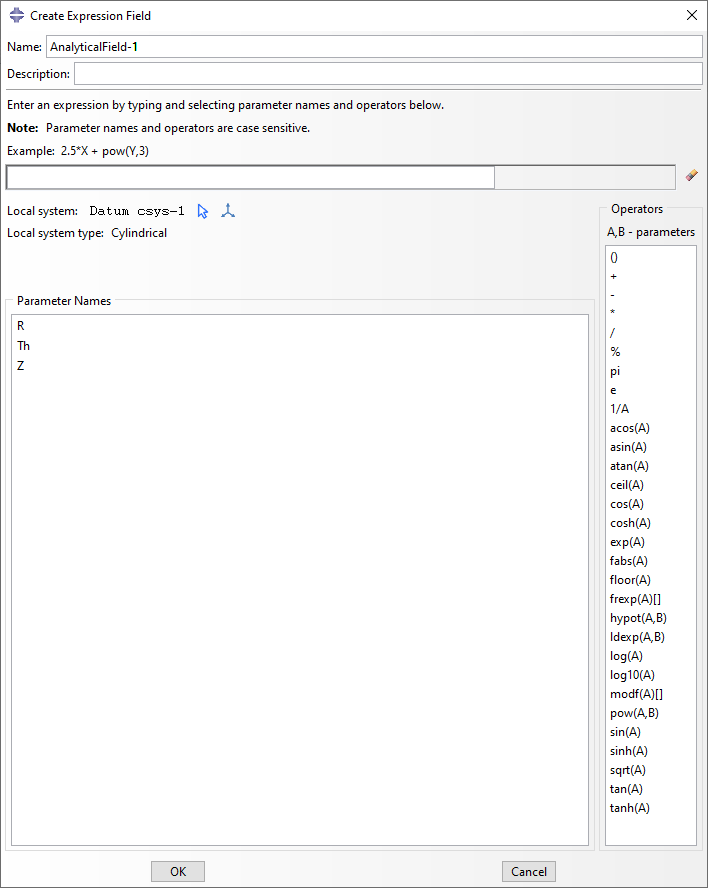The height and width of the screenshot is (888, 708).
Task: Select the modf(A)[] function
Action: [636, 694]
